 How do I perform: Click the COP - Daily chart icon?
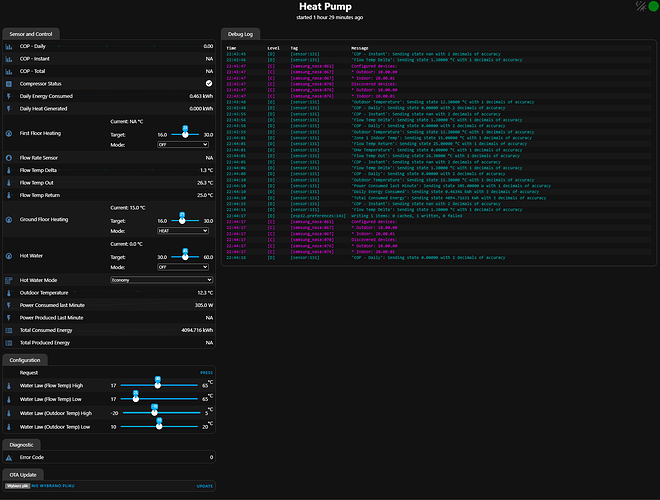tap(9, 46)
